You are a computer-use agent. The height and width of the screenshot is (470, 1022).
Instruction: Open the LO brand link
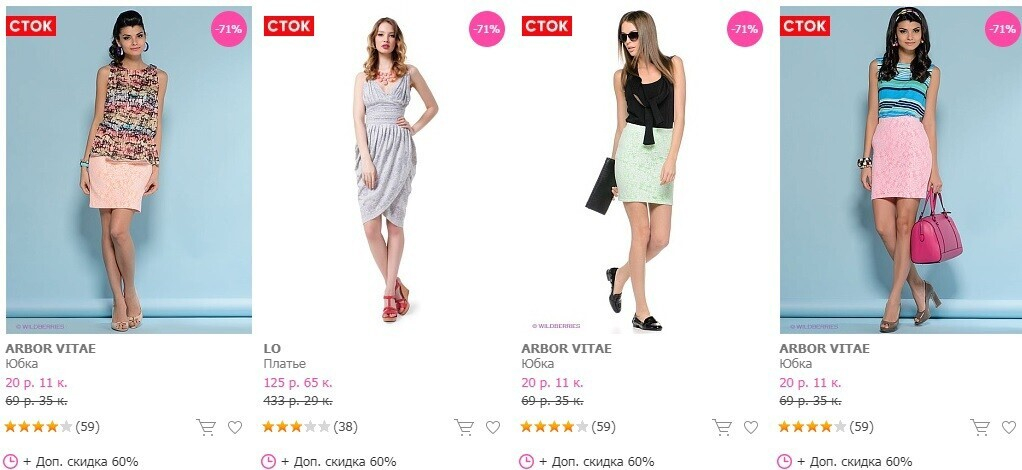(272, 348)
